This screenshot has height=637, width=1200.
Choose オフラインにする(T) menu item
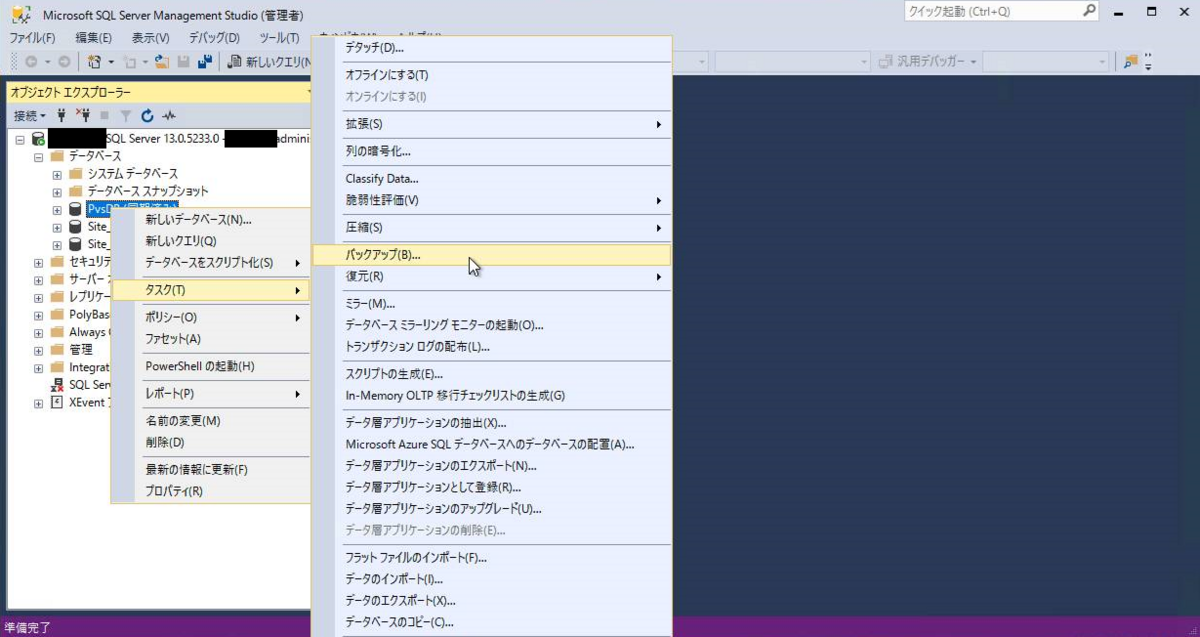[491, 75]
